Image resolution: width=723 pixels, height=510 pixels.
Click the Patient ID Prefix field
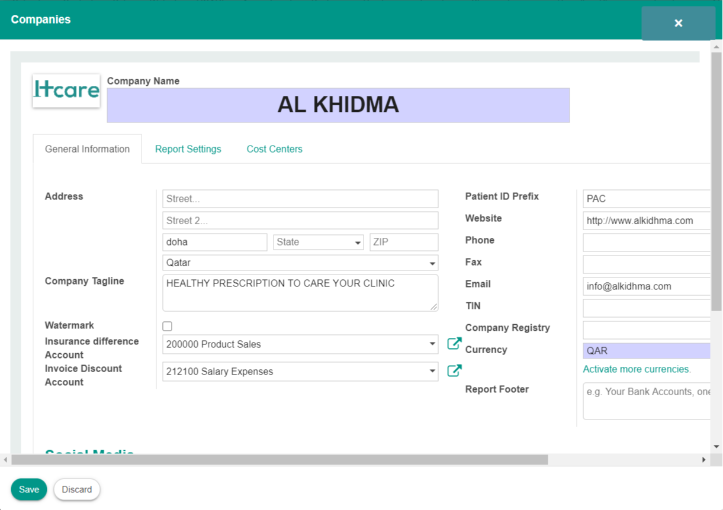646,199
